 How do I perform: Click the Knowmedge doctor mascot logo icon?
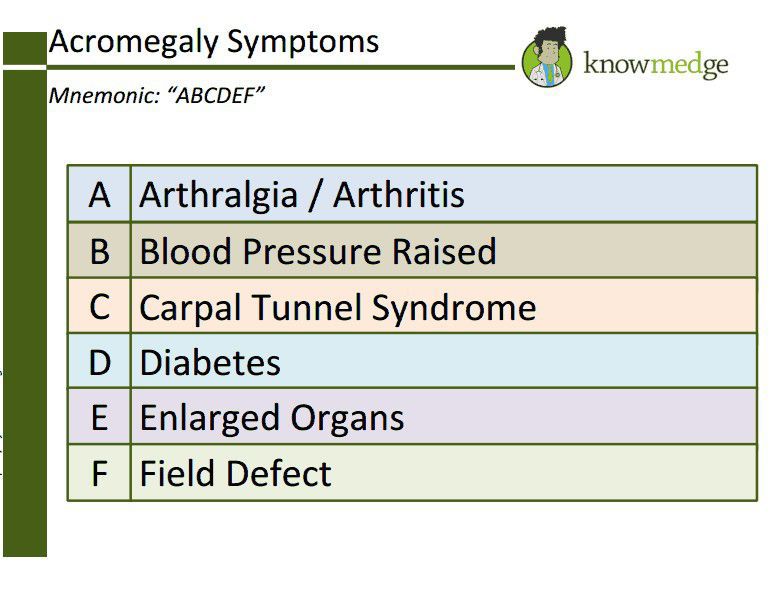(x=547, y=57)
